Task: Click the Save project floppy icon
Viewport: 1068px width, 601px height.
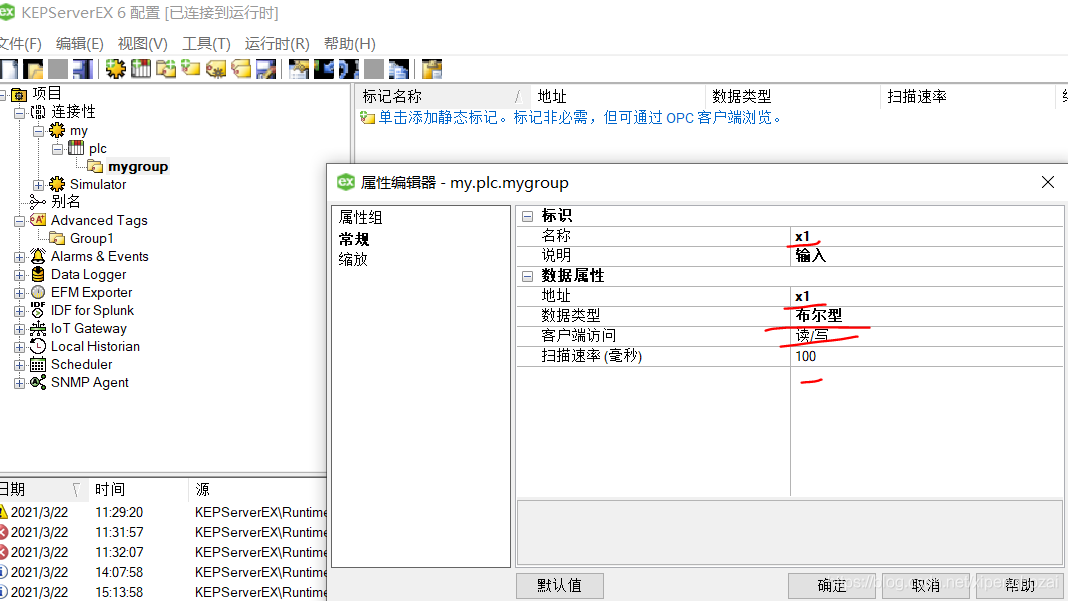Action: click(x=82, y=69)
